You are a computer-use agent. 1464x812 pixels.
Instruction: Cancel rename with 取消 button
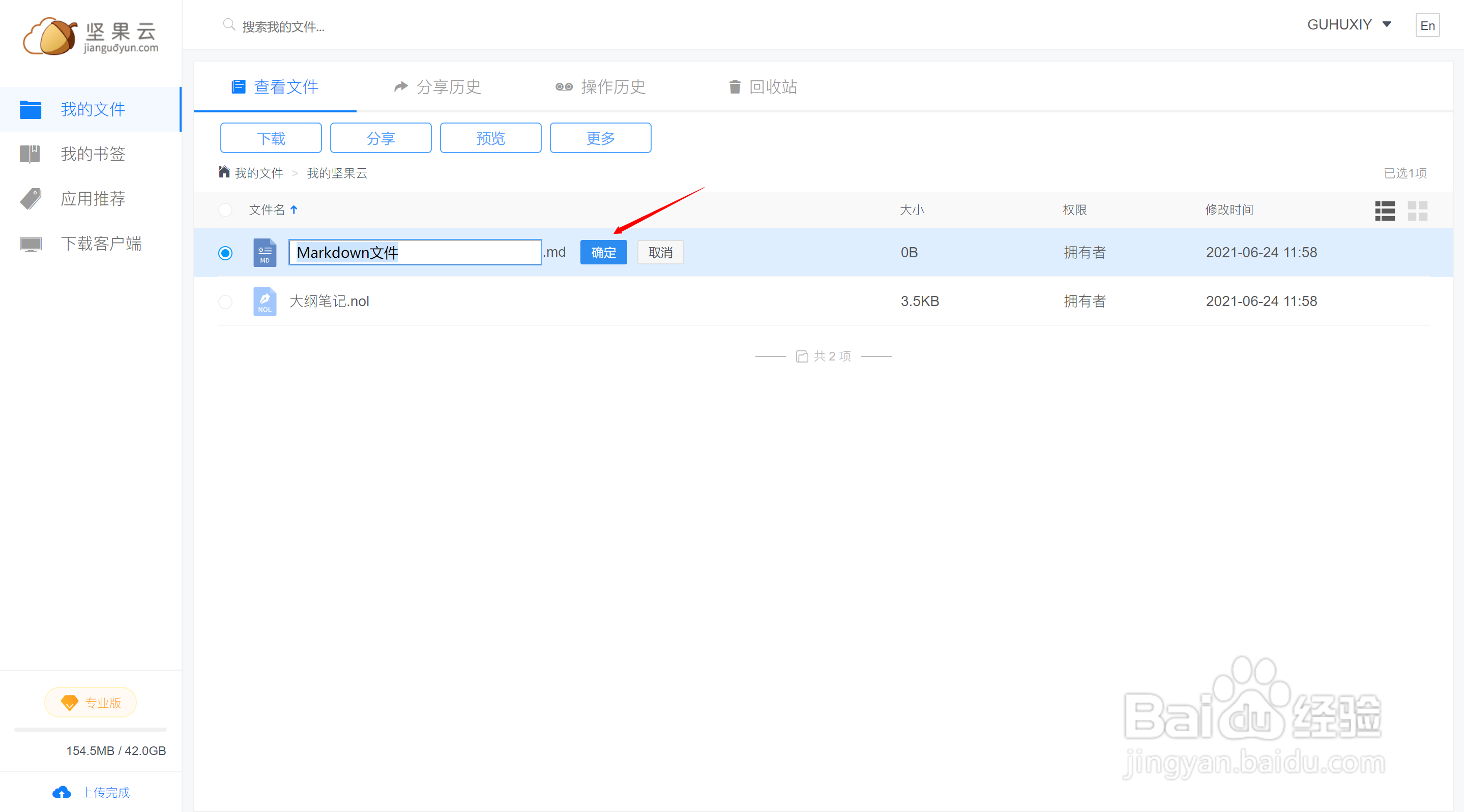[x=660, y=252]
